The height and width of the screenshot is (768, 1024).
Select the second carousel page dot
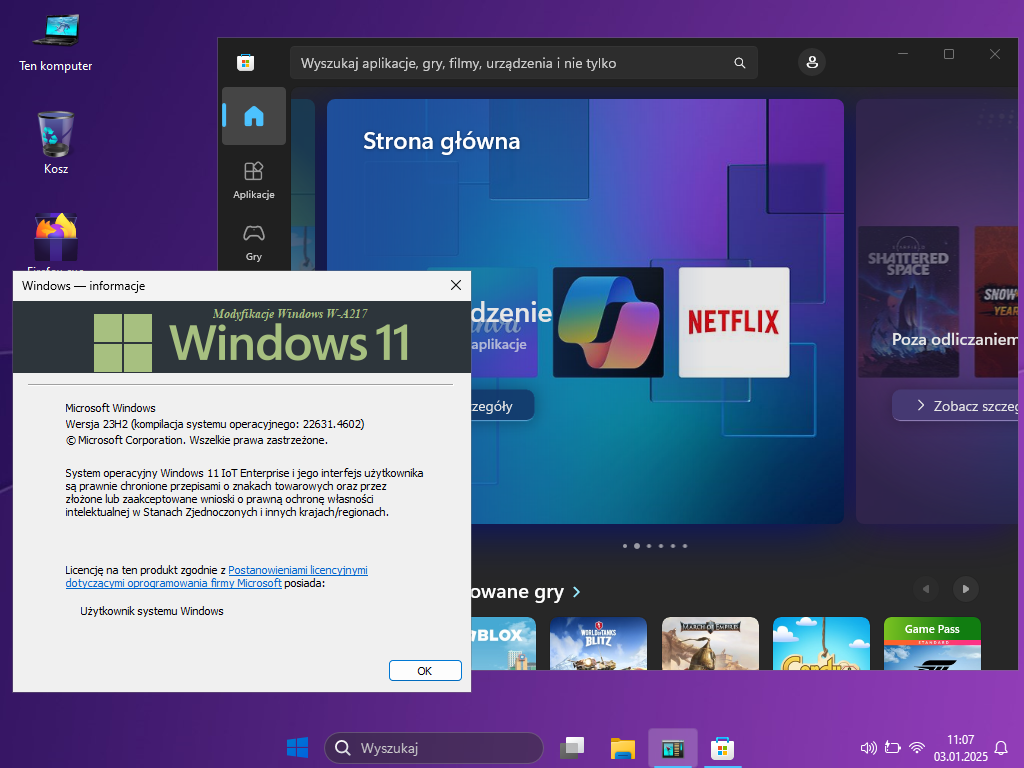(x=637, y=546)
